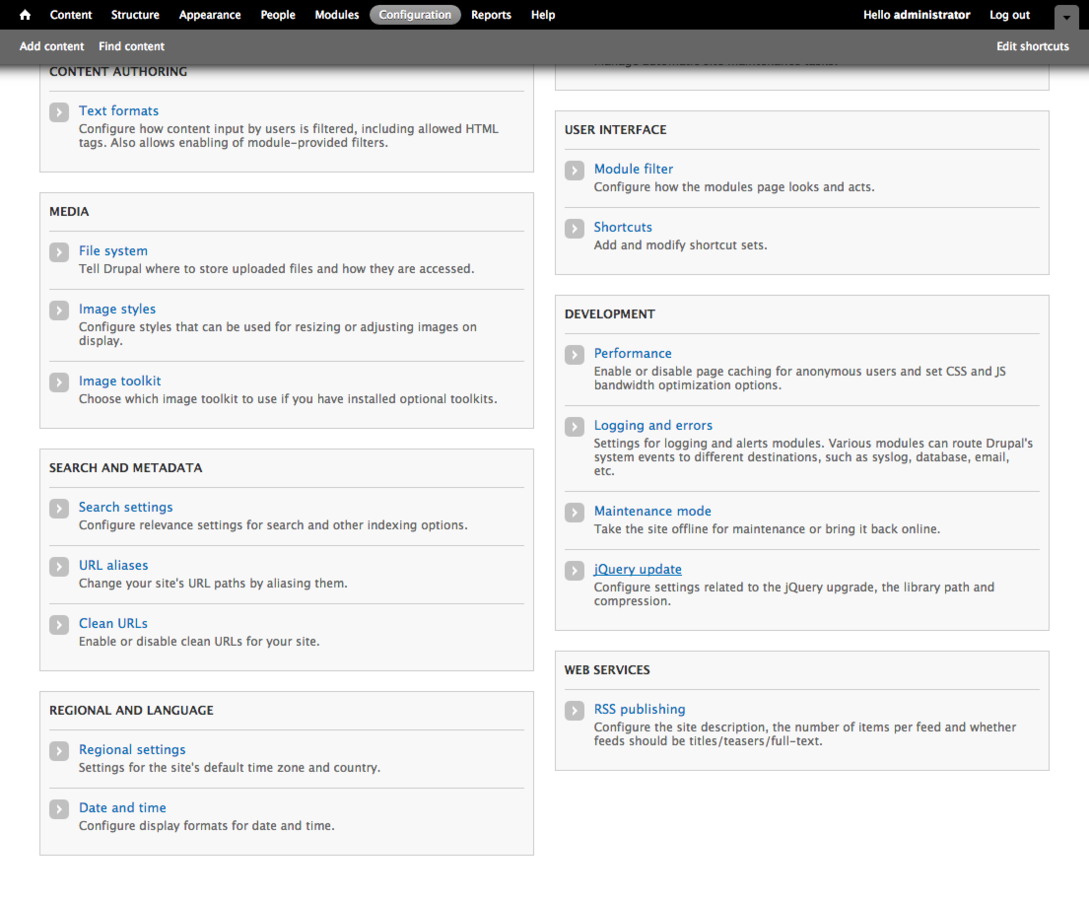Viewport: 1089px width, 900px height.
Task: Open Performance settings
Action: 633,353
